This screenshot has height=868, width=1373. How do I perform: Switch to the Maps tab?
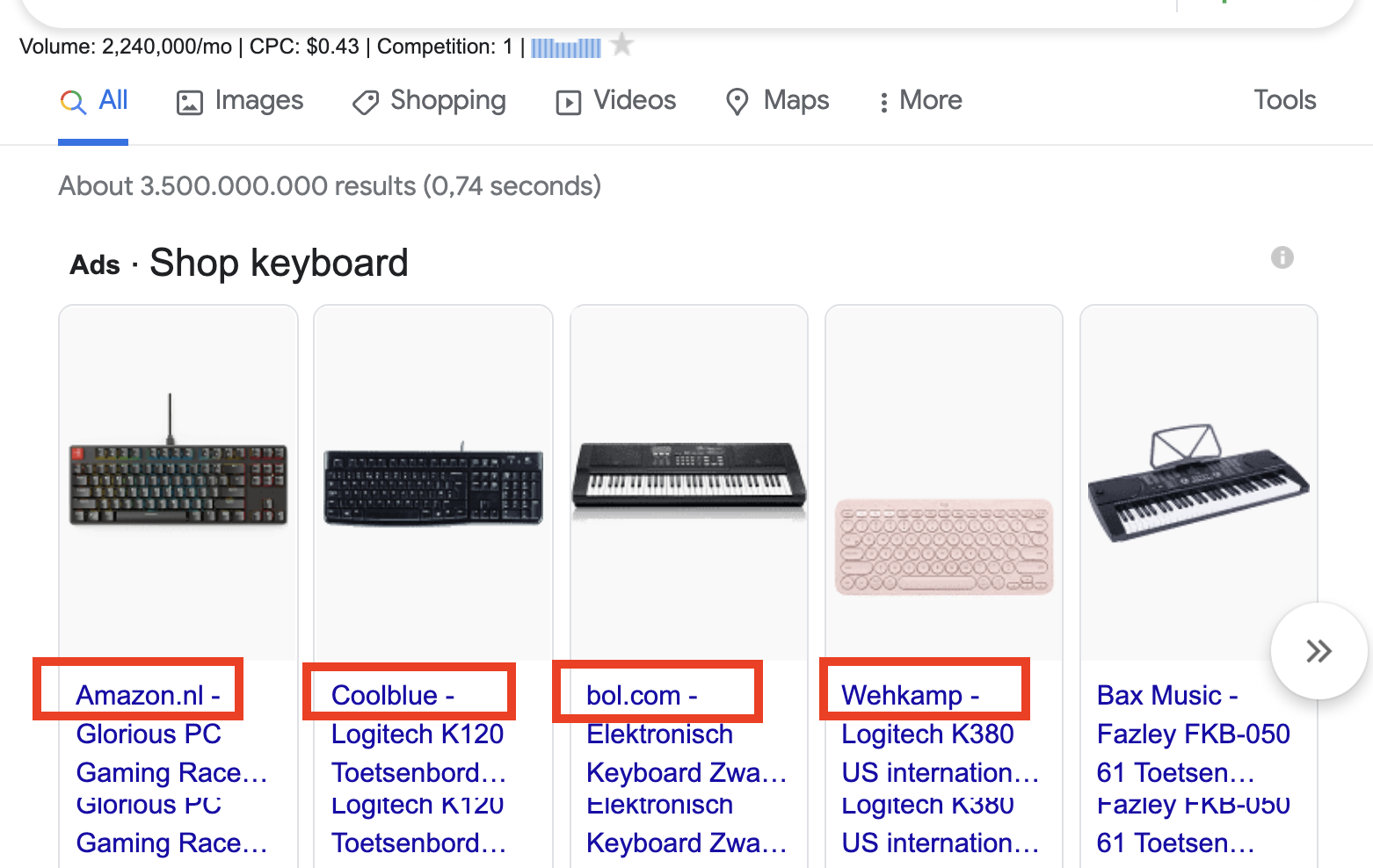pyautogui.click(x=777, y=102)
